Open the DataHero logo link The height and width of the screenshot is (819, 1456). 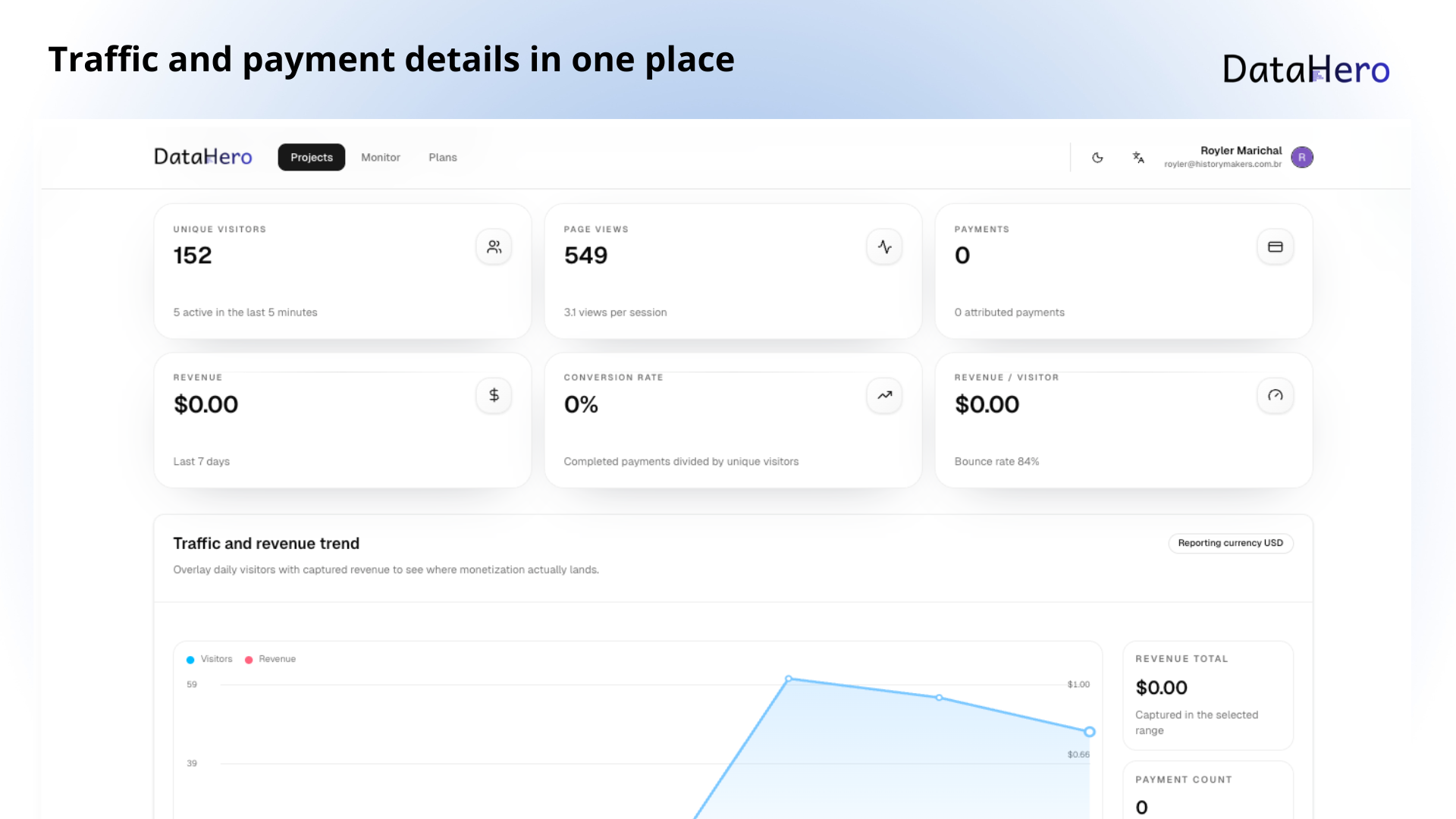[x=202, y=156]
